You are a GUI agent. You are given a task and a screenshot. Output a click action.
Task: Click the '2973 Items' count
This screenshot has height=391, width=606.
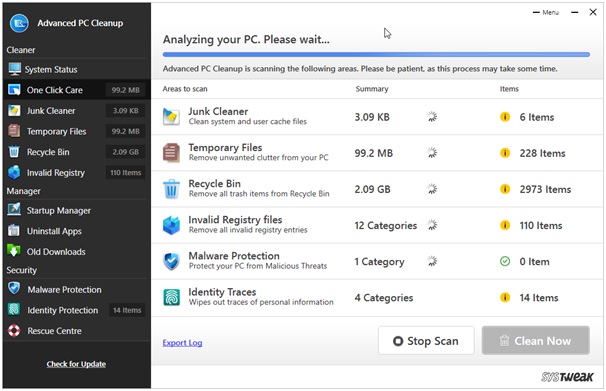pos(545,189)
